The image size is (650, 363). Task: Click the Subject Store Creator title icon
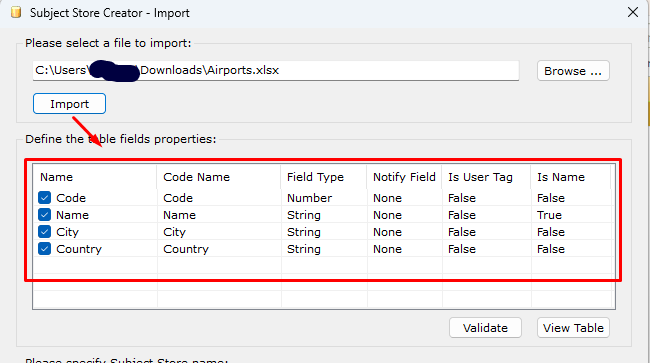coord(16,12)
